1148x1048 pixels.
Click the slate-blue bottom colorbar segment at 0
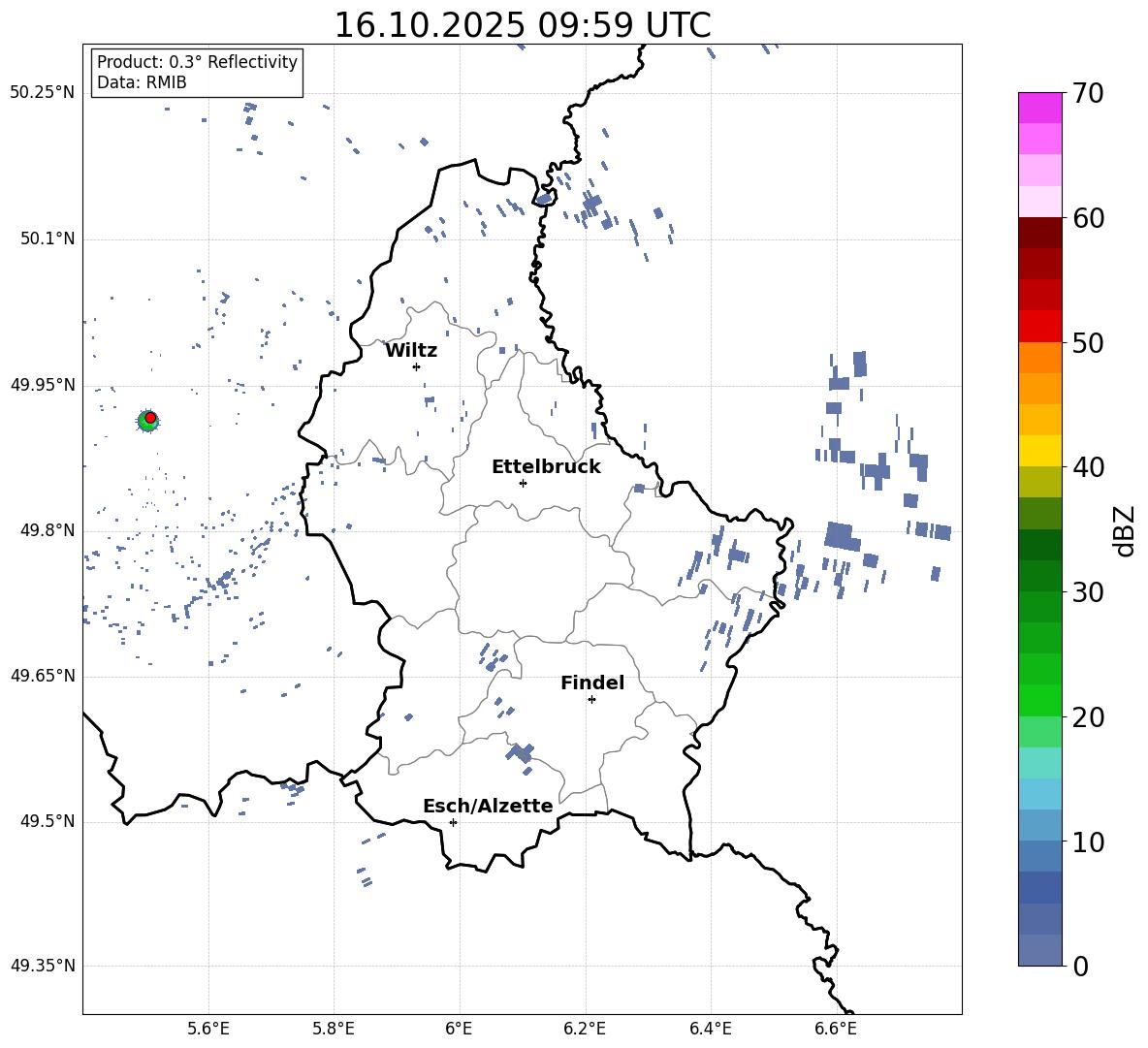tap(1039, 950)
